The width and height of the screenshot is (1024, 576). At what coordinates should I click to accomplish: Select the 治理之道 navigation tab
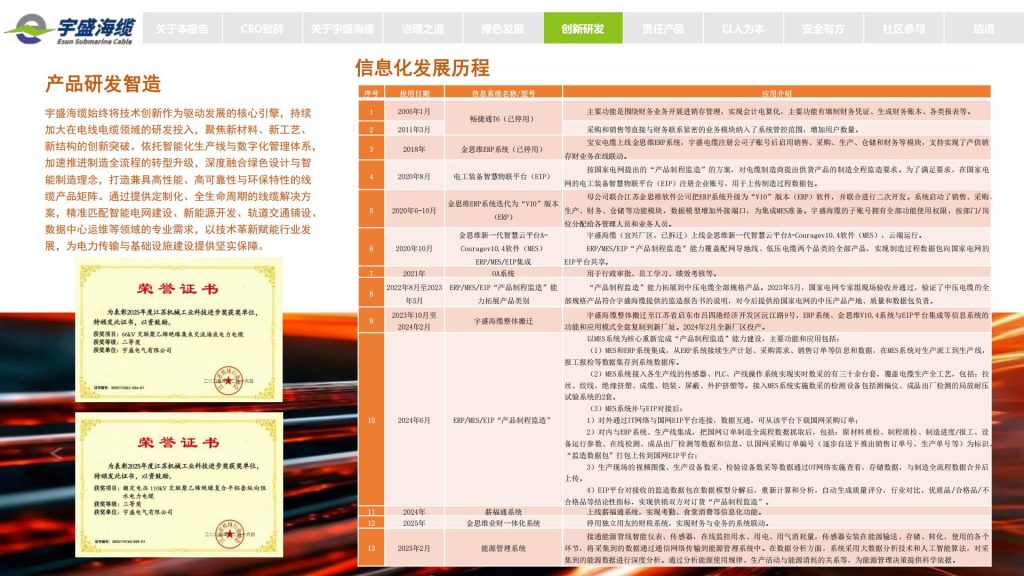pos(423,29)
